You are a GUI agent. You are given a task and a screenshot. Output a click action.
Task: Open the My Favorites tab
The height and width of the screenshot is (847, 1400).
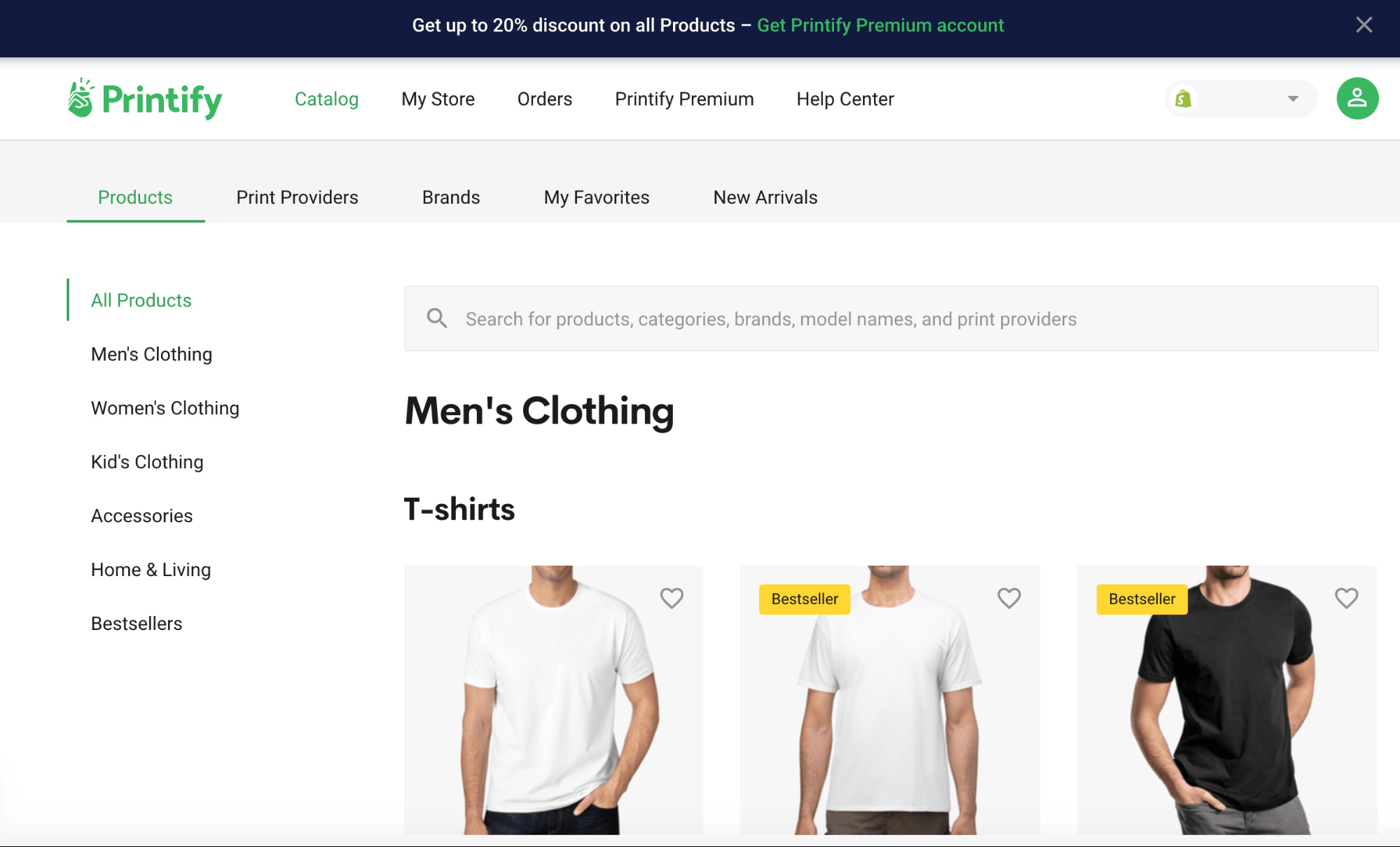click(596, 197)
